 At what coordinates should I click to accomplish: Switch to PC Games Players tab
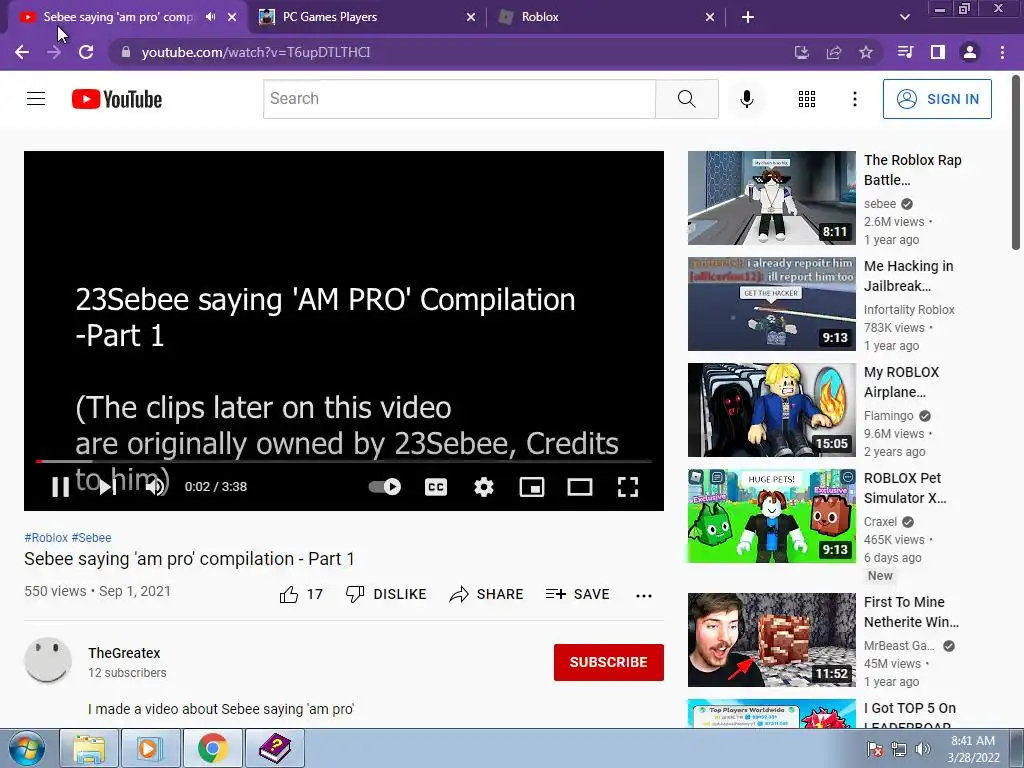point(367,17)
